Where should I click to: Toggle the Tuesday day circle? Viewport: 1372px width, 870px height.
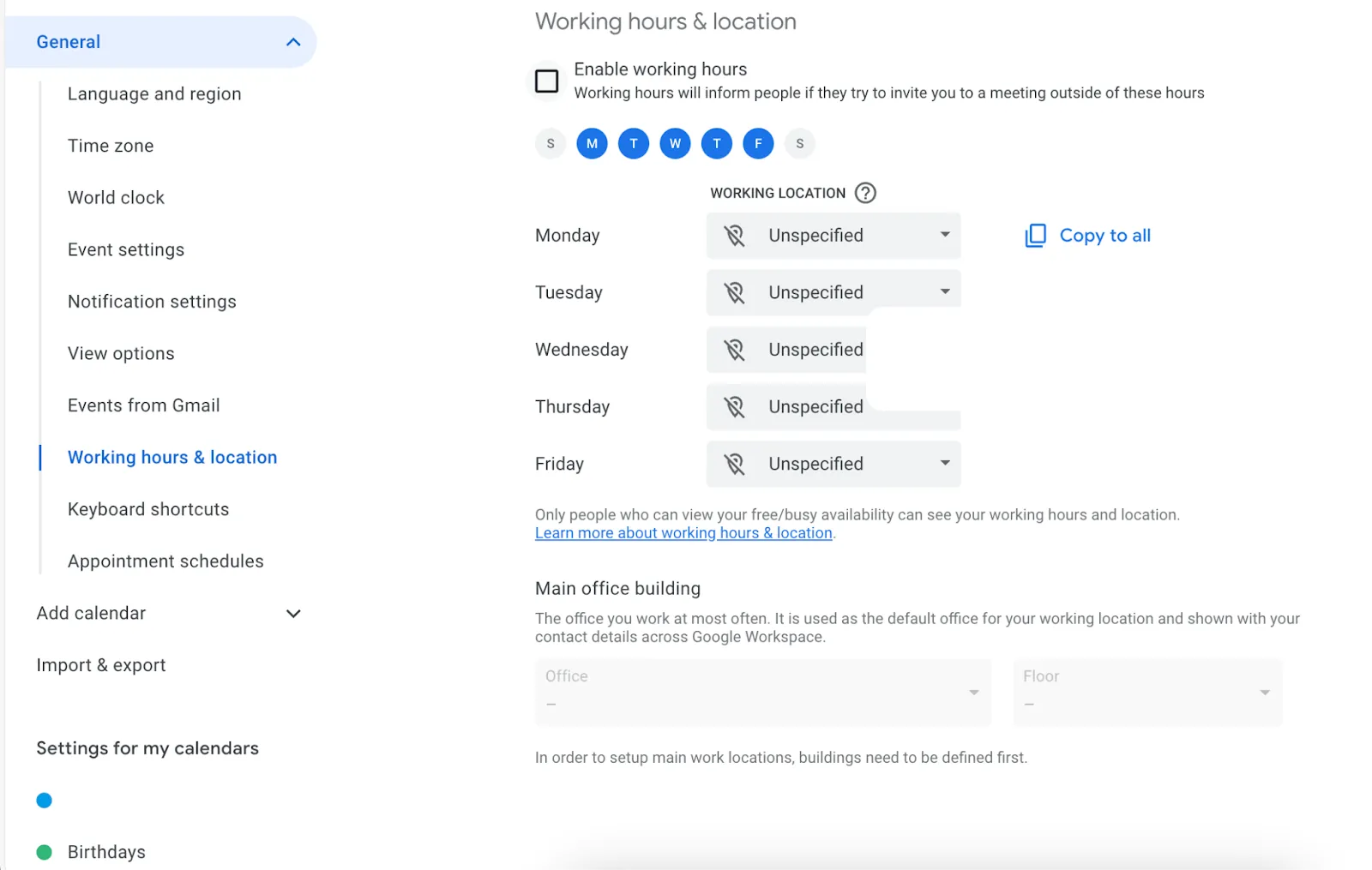click(634, 143)
